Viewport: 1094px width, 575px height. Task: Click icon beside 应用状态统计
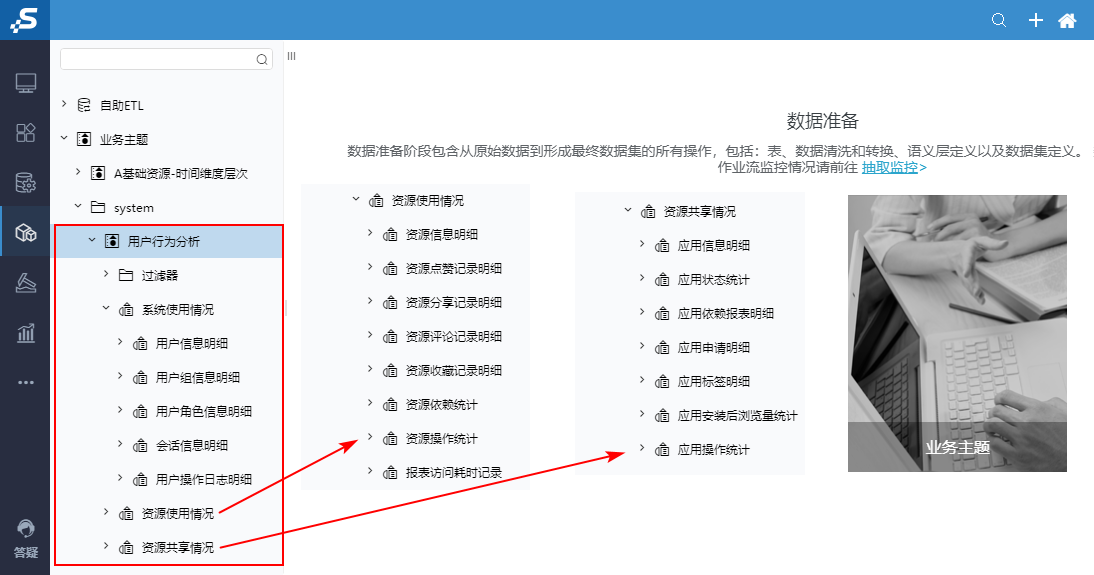[x=662, y=280]
